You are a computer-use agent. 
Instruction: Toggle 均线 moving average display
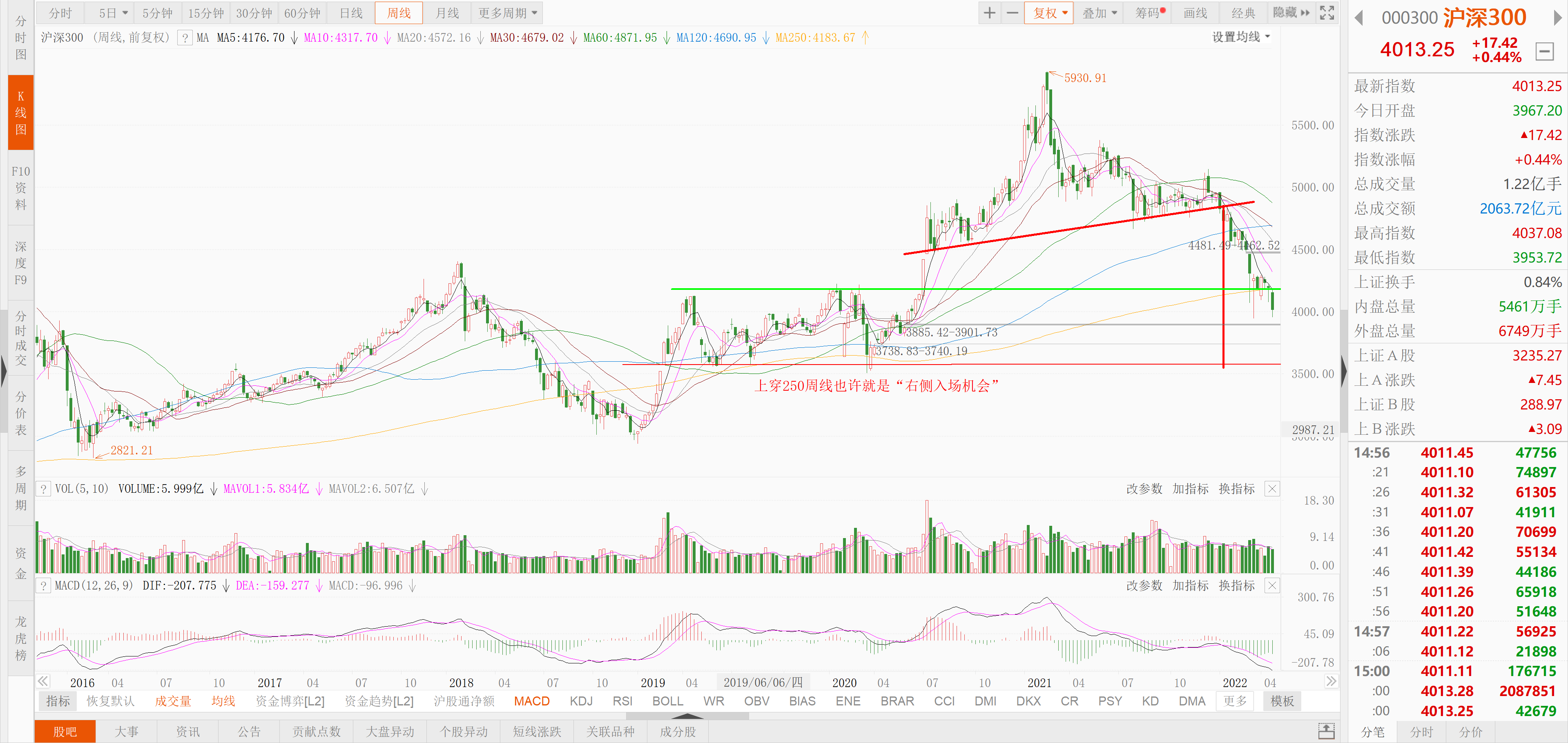[223, 701]
